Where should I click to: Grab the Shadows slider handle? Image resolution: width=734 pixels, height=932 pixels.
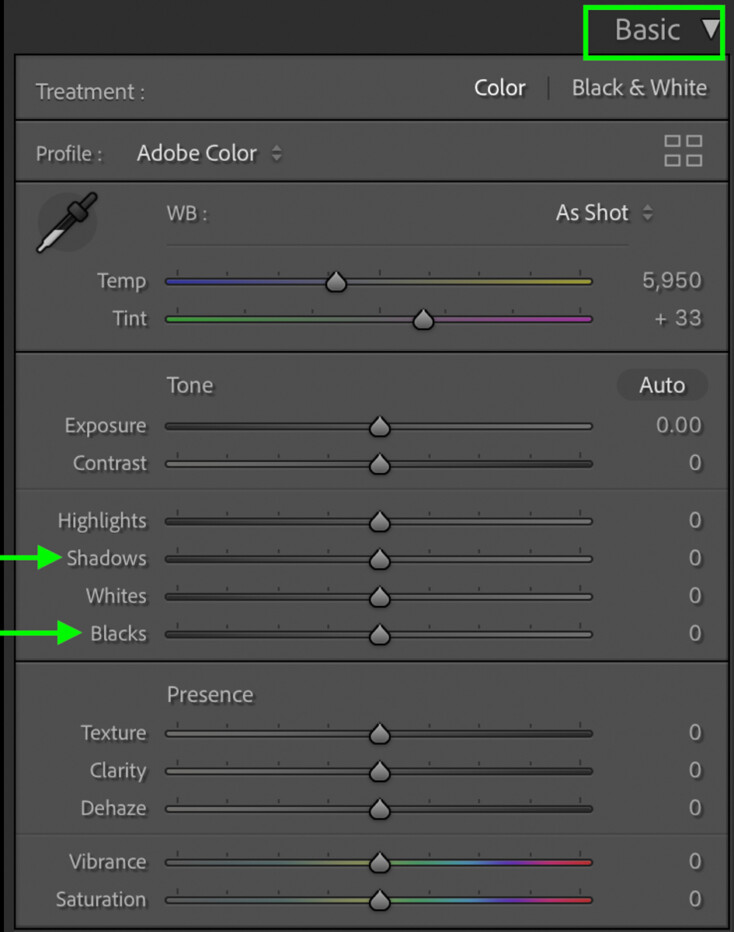tap(380, 558)
